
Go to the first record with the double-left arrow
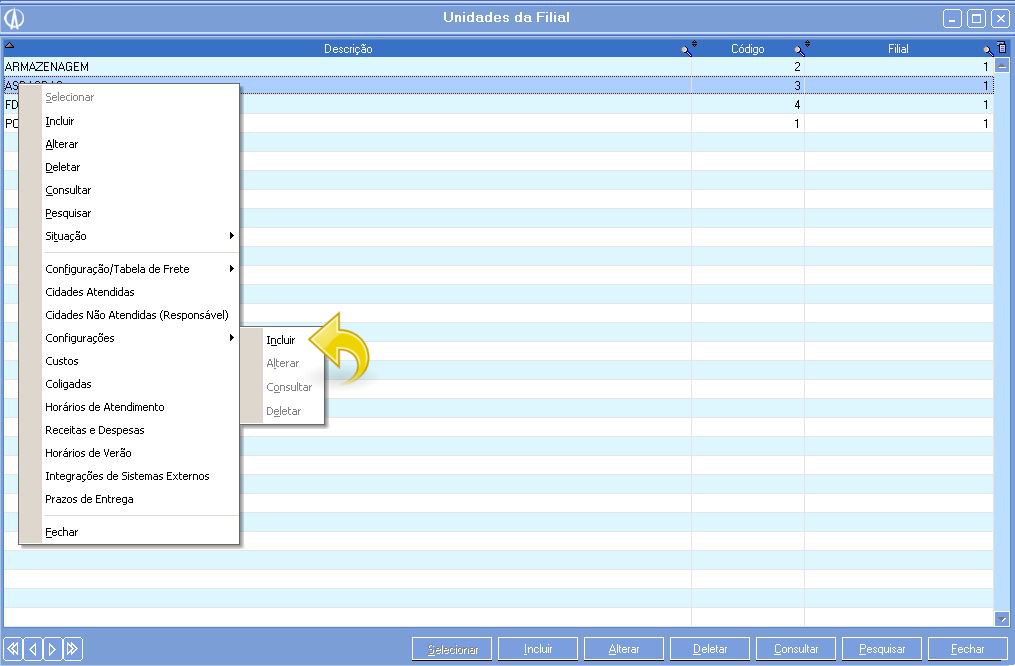tap(13, 649)
